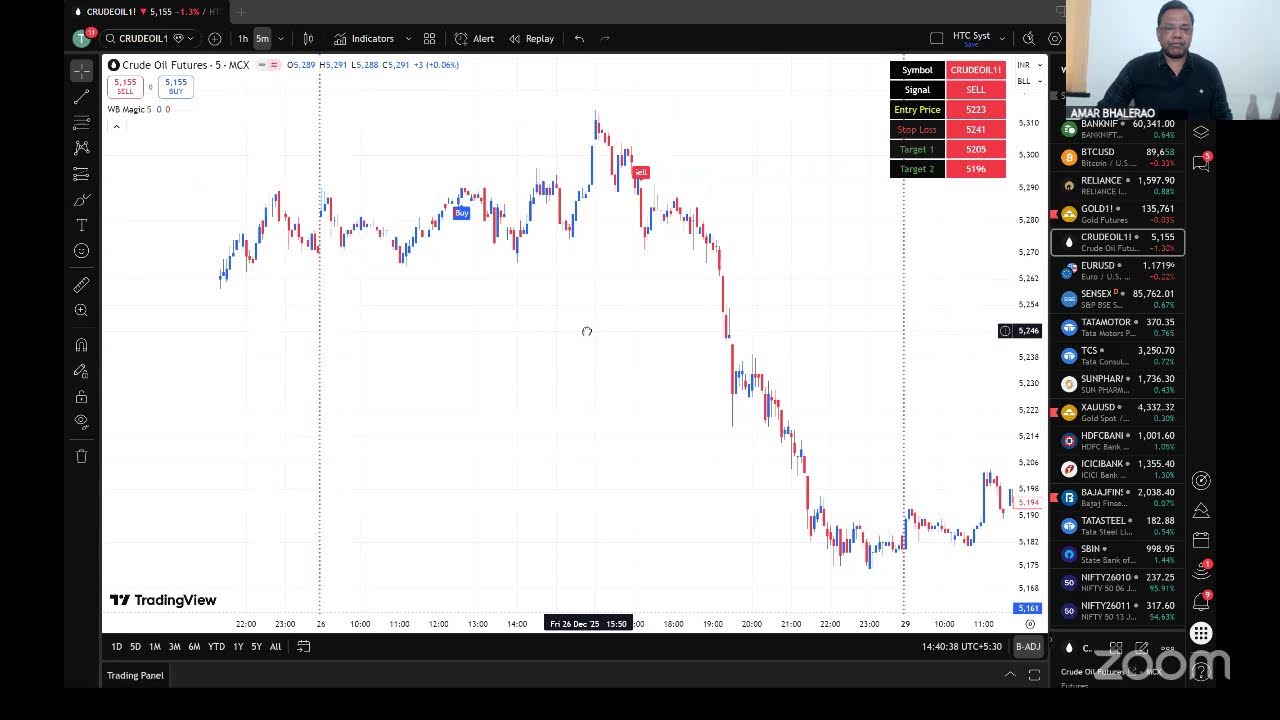The width and height of the screenshot is (1280, 720).
Task: Open timezone menu at 14:40:38 UTC+5:30
Action: [x=964, y=647]
